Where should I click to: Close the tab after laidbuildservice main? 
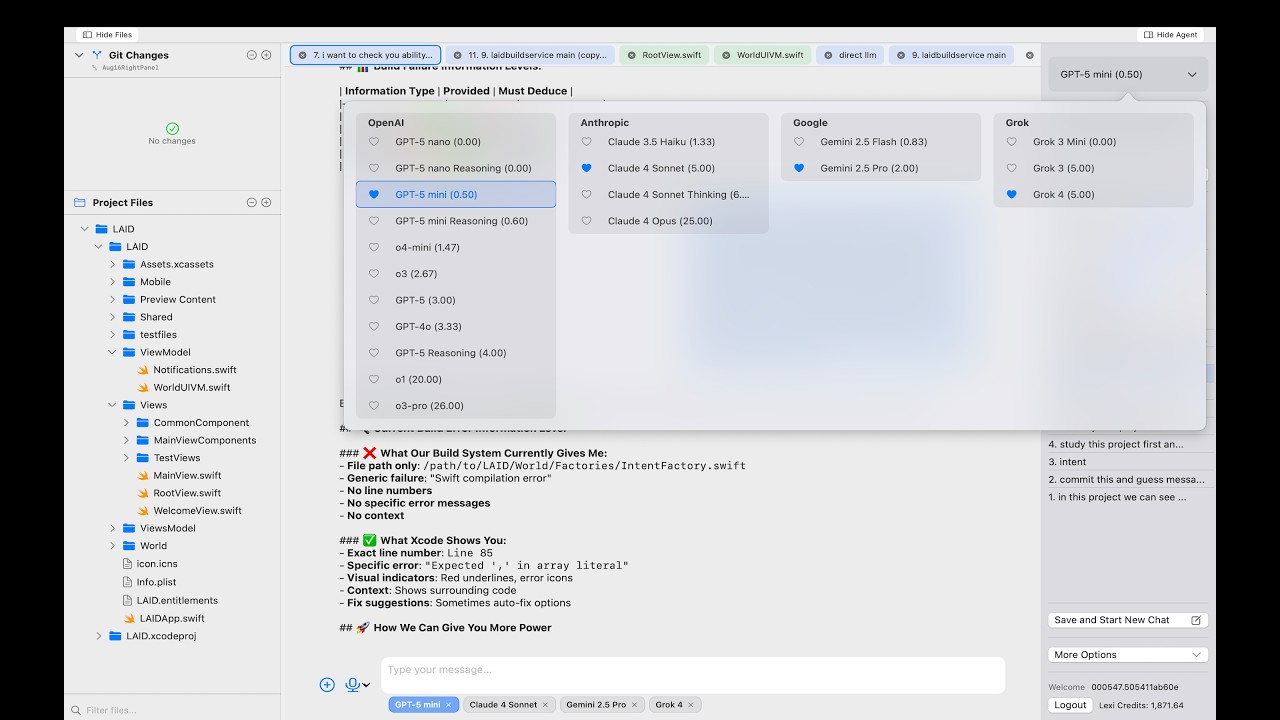pyautogui.click(x=1030, y=55)
